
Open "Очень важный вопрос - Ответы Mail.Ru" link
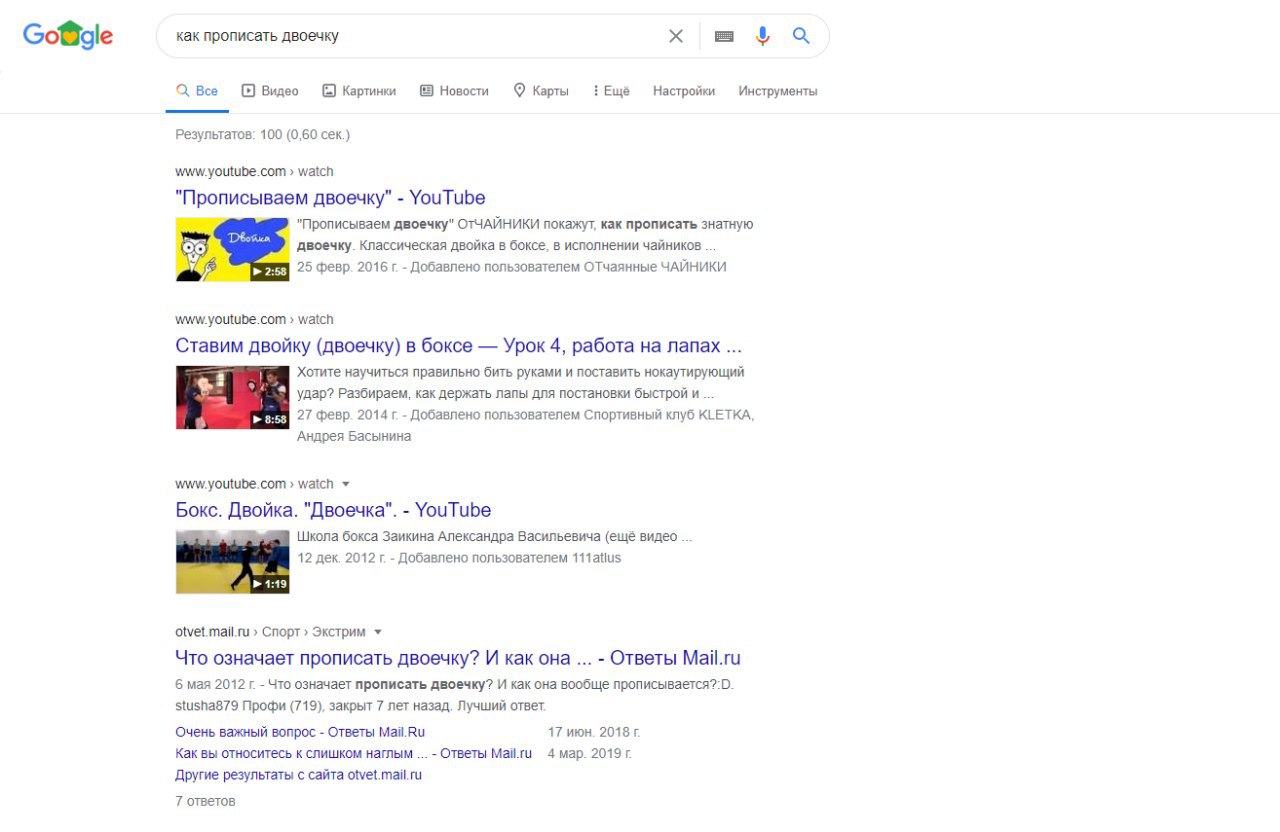(300, 732)
